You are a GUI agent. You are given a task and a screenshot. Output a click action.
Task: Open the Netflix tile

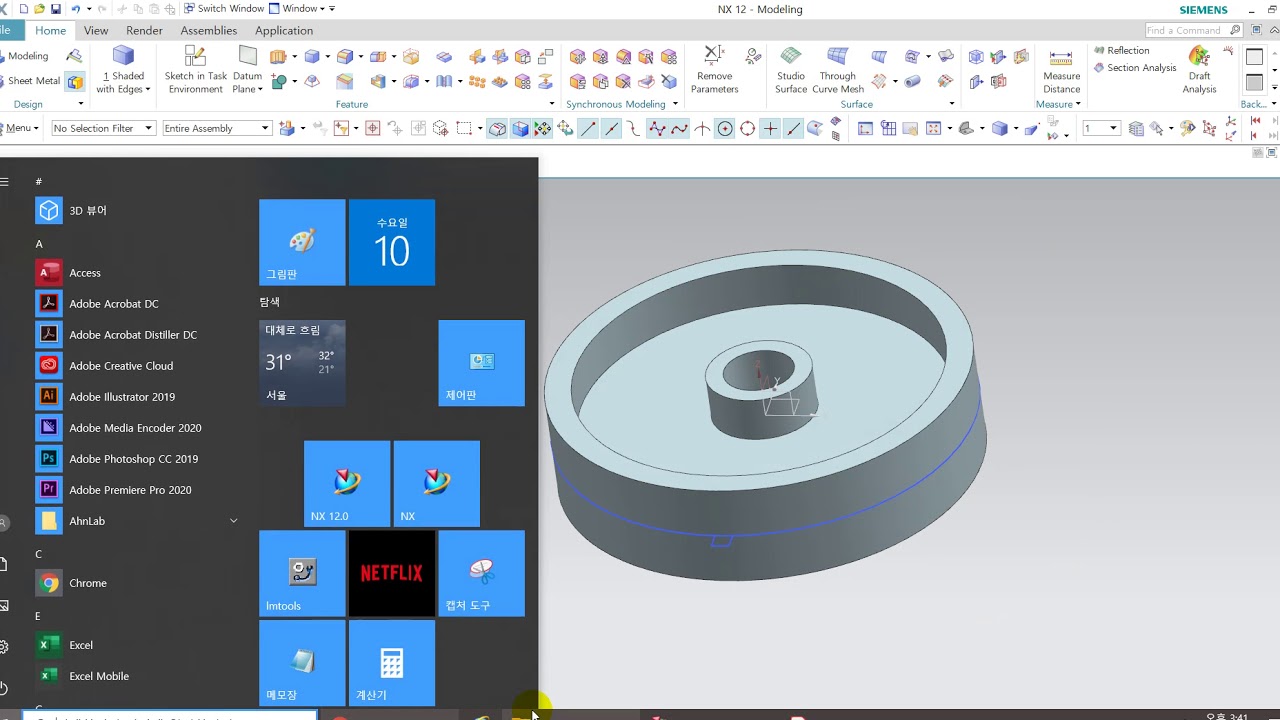coord(392,573)
